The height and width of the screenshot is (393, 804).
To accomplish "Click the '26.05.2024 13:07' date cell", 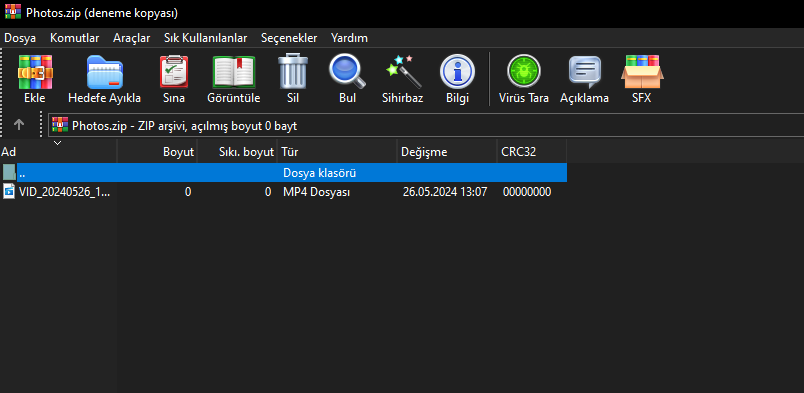I will point(445,192).
